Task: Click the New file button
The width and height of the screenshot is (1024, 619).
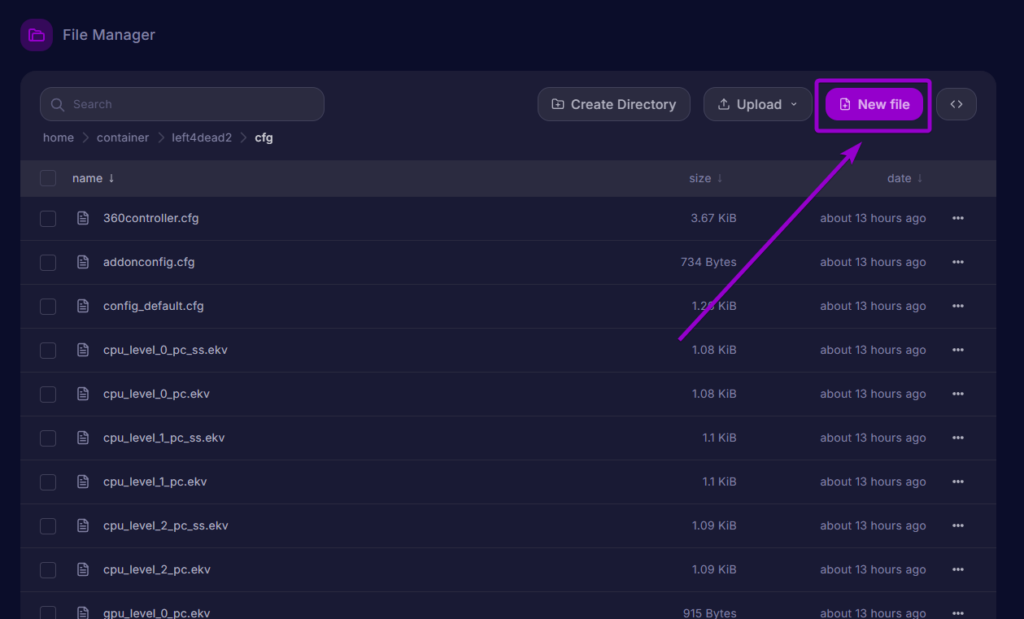Action: pos(872,104)
